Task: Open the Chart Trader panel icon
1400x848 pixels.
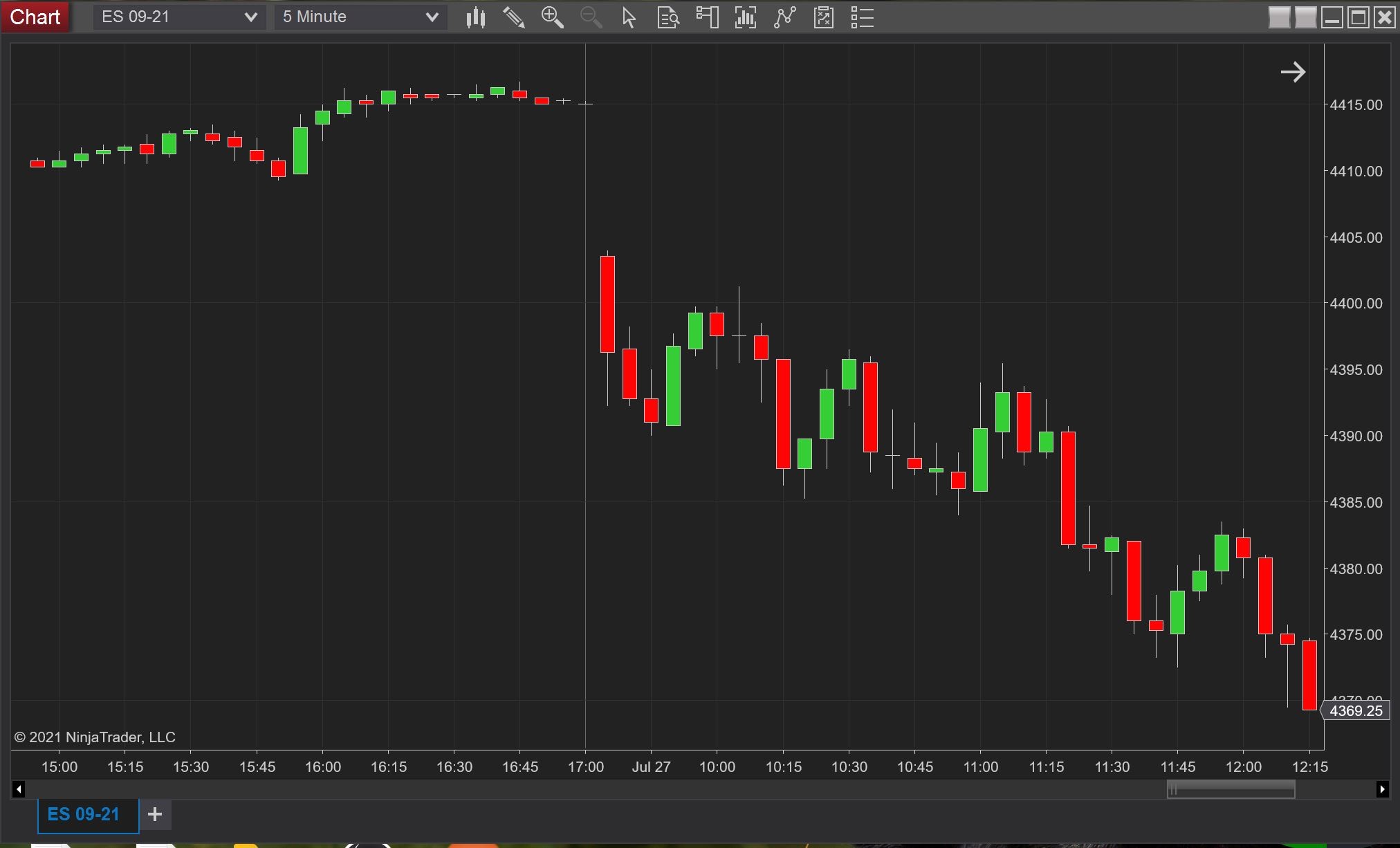Action: pos(707,17)
